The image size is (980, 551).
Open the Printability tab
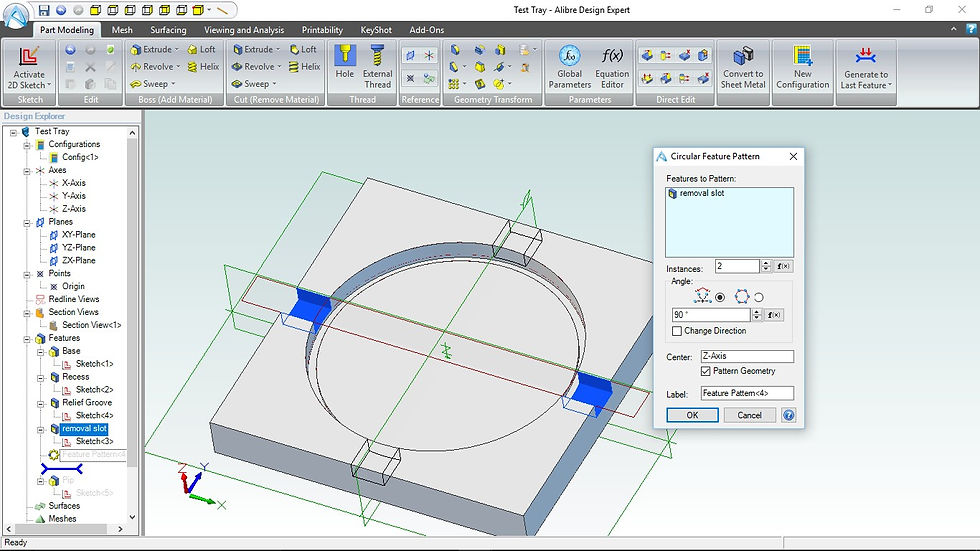[x=322, y=29]
